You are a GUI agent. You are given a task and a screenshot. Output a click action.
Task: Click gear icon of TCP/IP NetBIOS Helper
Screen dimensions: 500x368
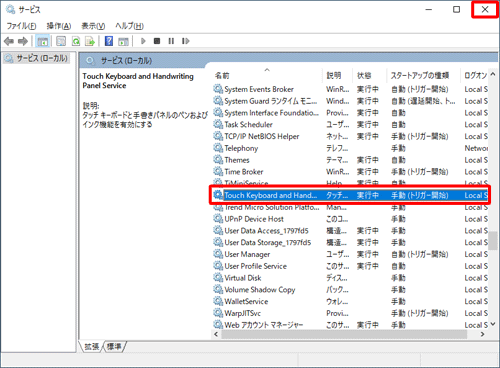pyautogui.click(x=218, y=136)
